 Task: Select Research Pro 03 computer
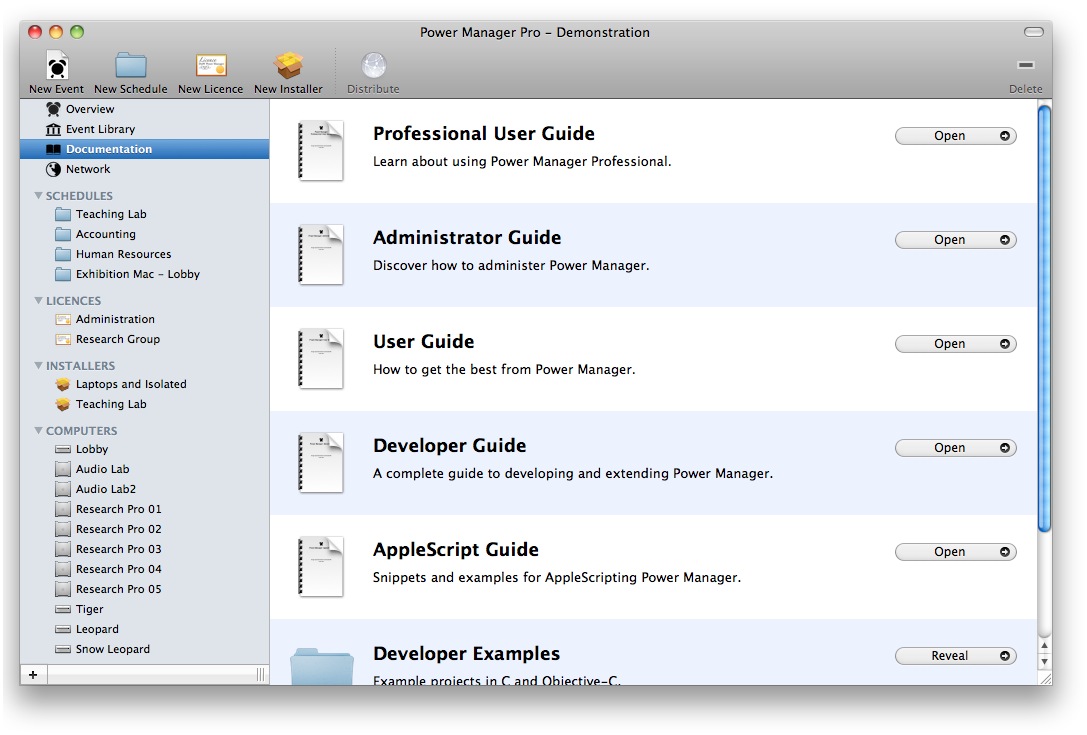(144, 549)
